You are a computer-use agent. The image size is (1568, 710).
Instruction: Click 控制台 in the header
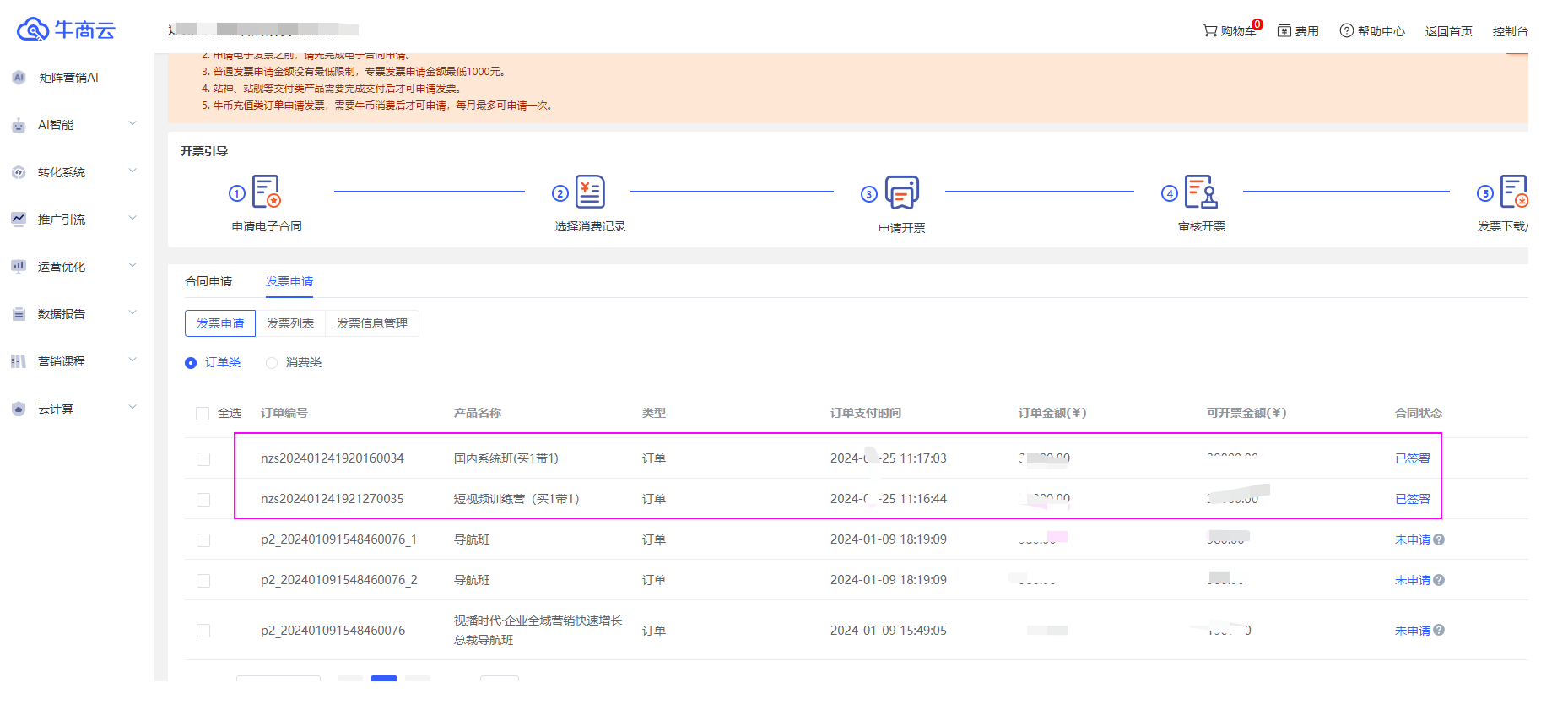coord(1511,31)
